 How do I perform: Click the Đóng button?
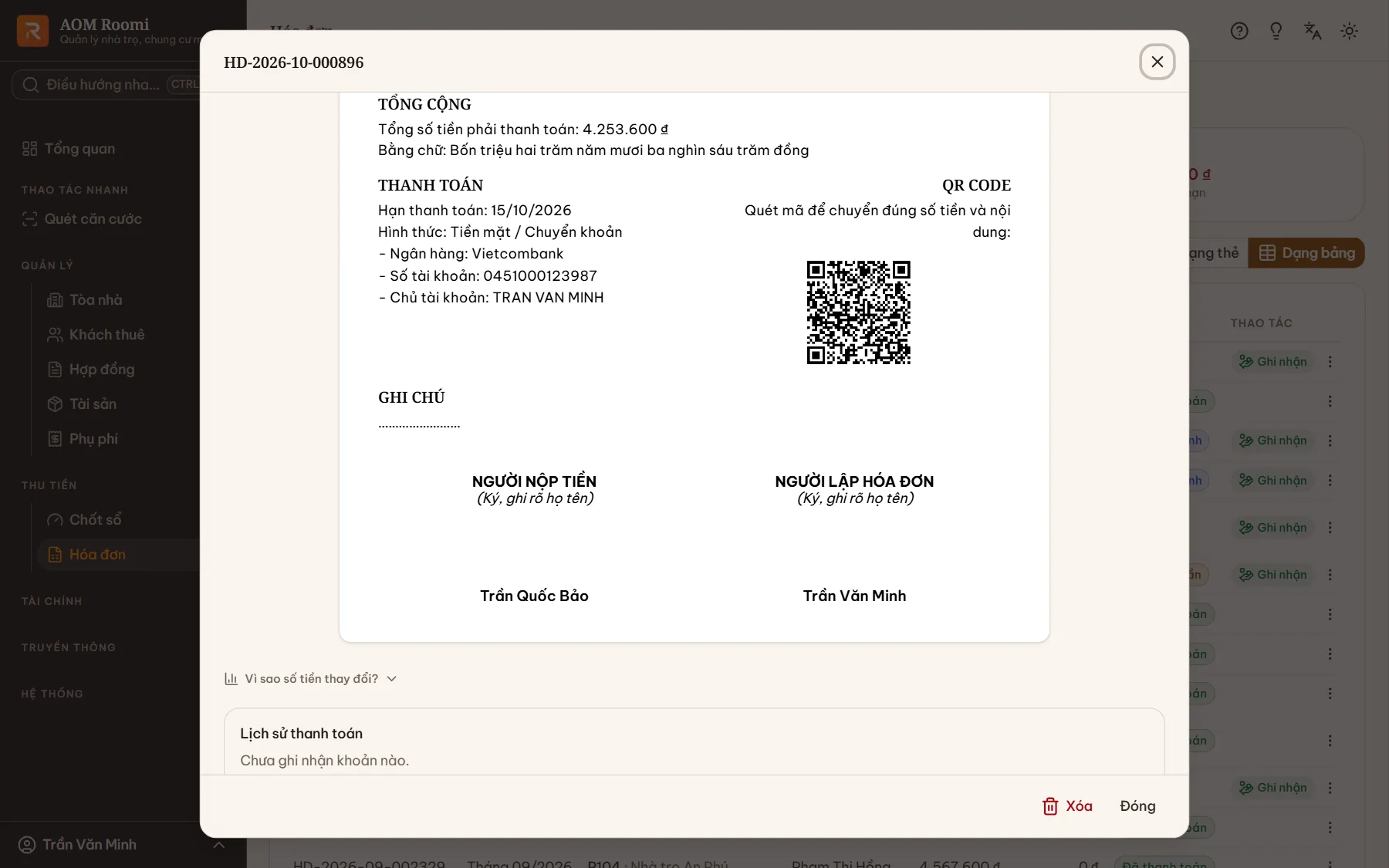pos(1137,806)
